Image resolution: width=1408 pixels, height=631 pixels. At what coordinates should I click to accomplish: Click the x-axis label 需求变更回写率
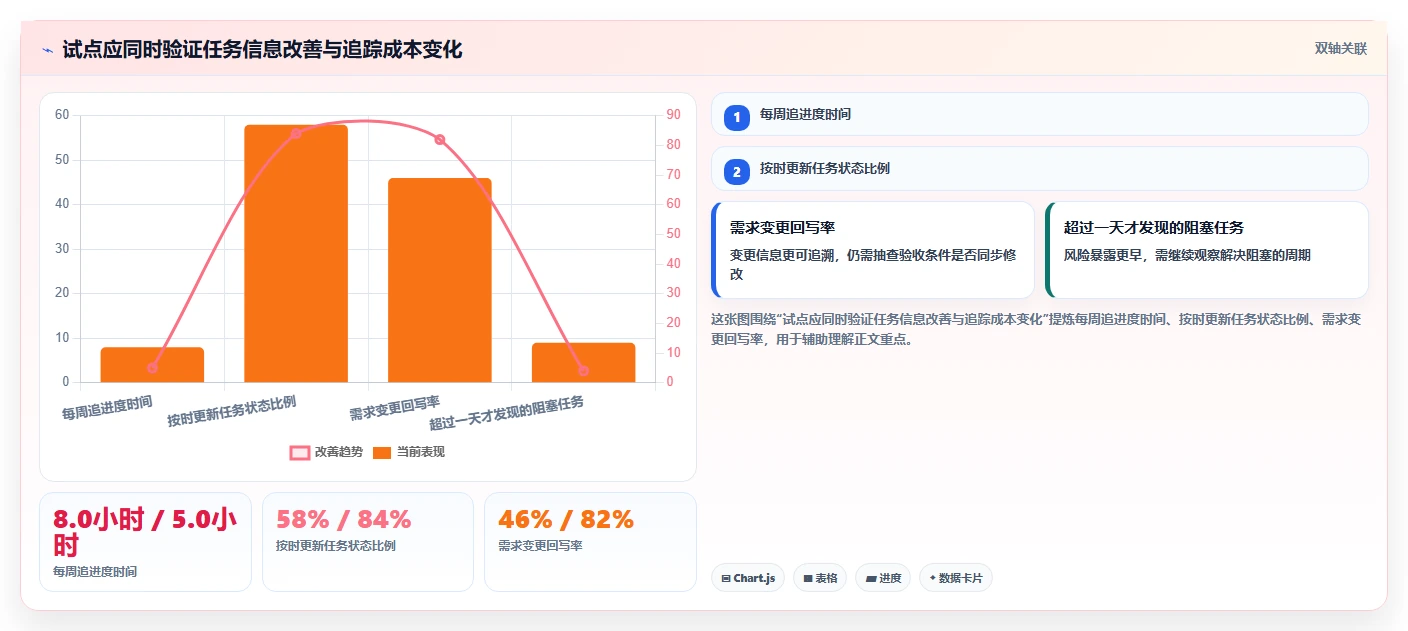tap(394, 408)
